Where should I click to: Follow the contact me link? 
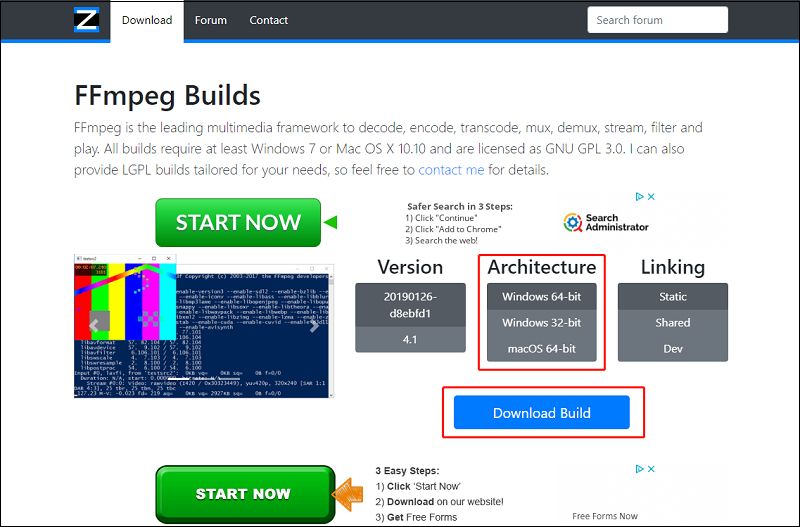tap(451, 170)
